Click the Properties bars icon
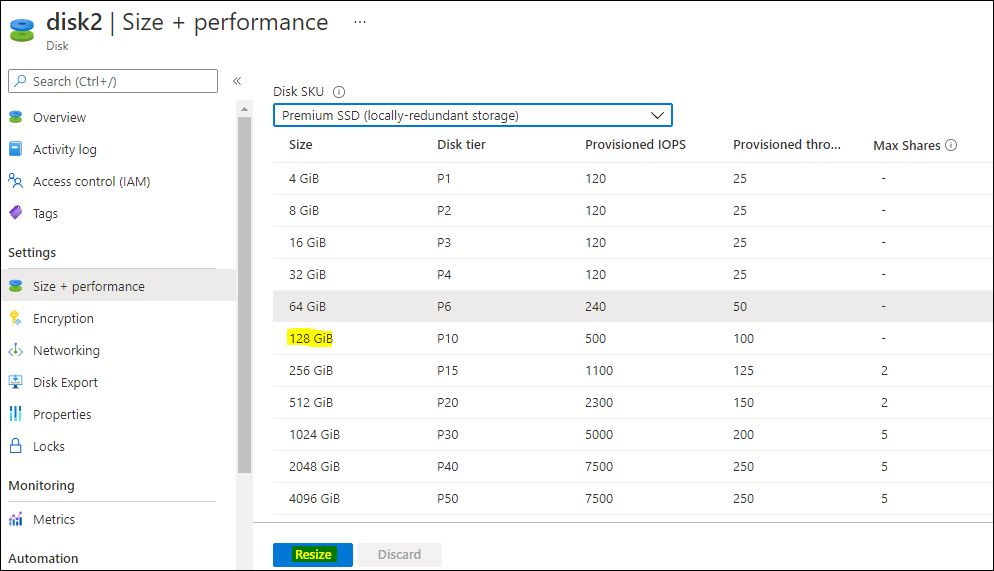 (x=16, y=414)
